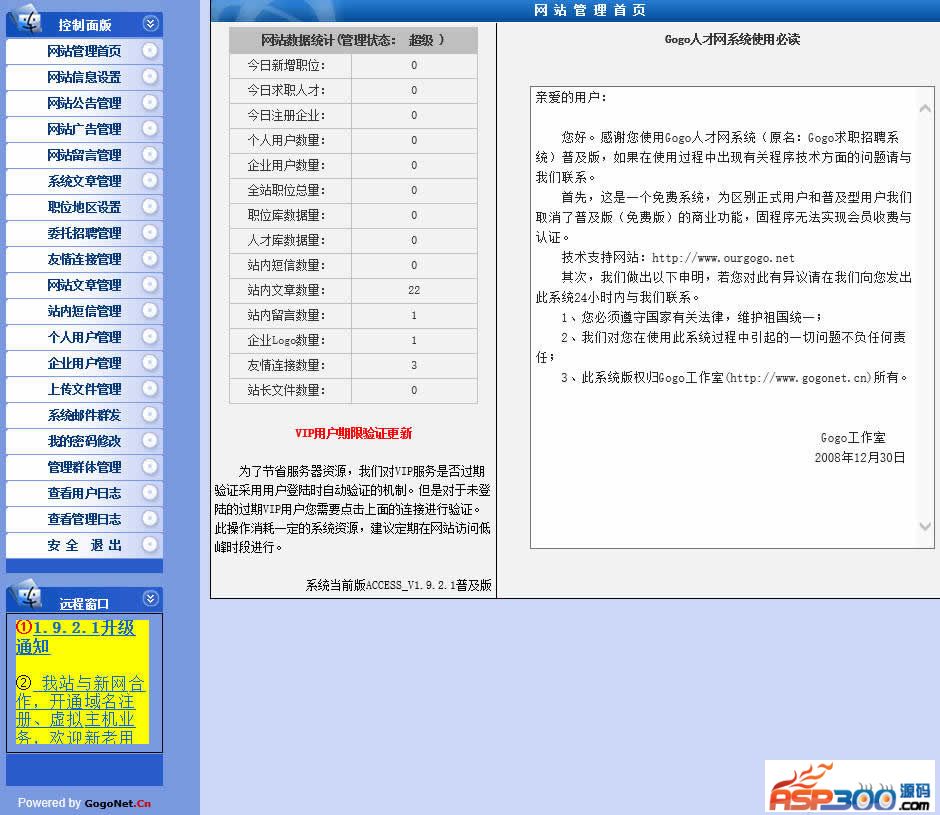Choose 查看管理日志 in sidebar
Image resolution: width=940 pixels, height=815 pixels.
click(84, 519)
